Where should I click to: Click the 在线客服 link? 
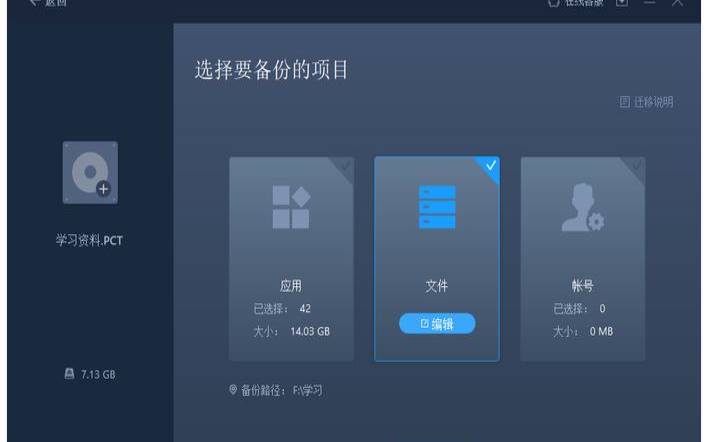point(584,3)
